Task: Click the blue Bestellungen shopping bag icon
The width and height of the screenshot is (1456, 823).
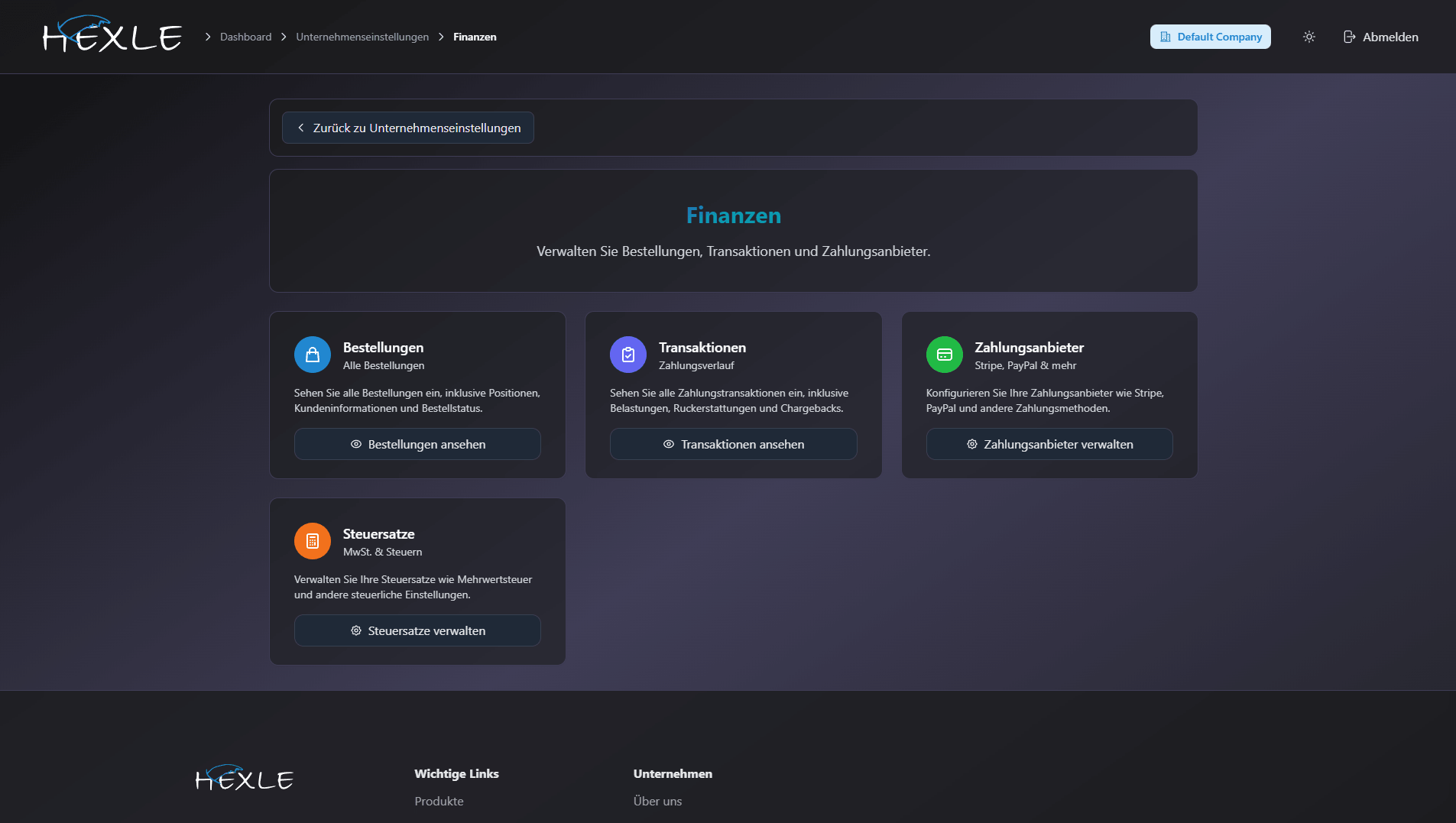Action: [x=312, y=355]
